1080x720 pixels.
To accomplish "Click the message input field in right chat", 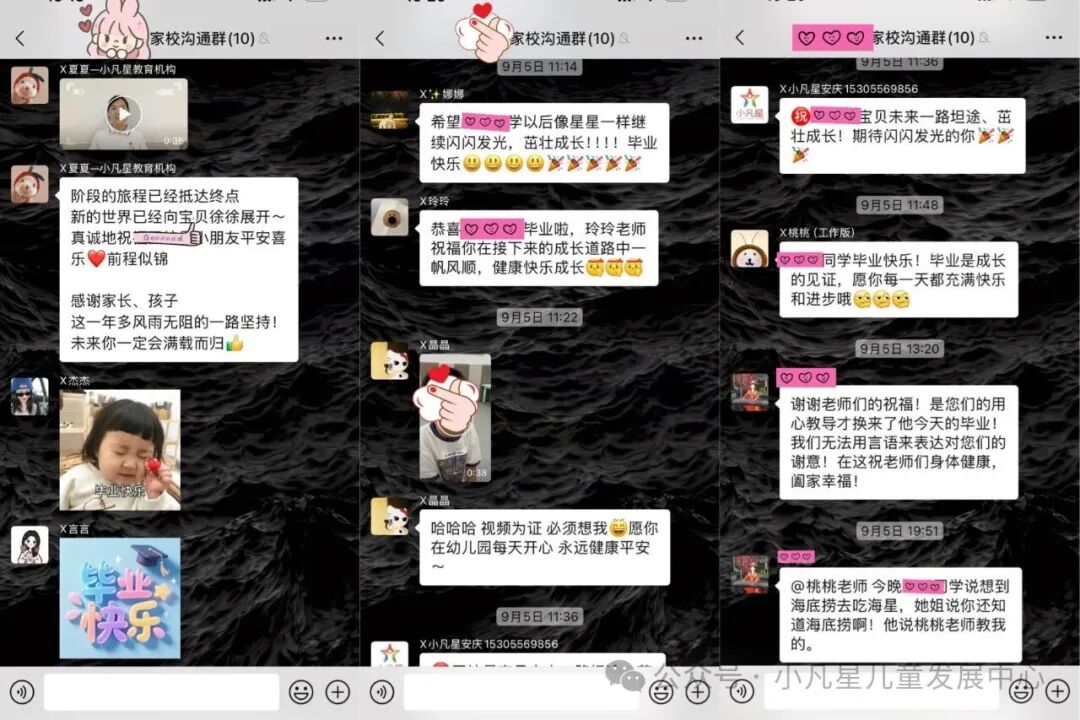I will [x=882, y=692].
